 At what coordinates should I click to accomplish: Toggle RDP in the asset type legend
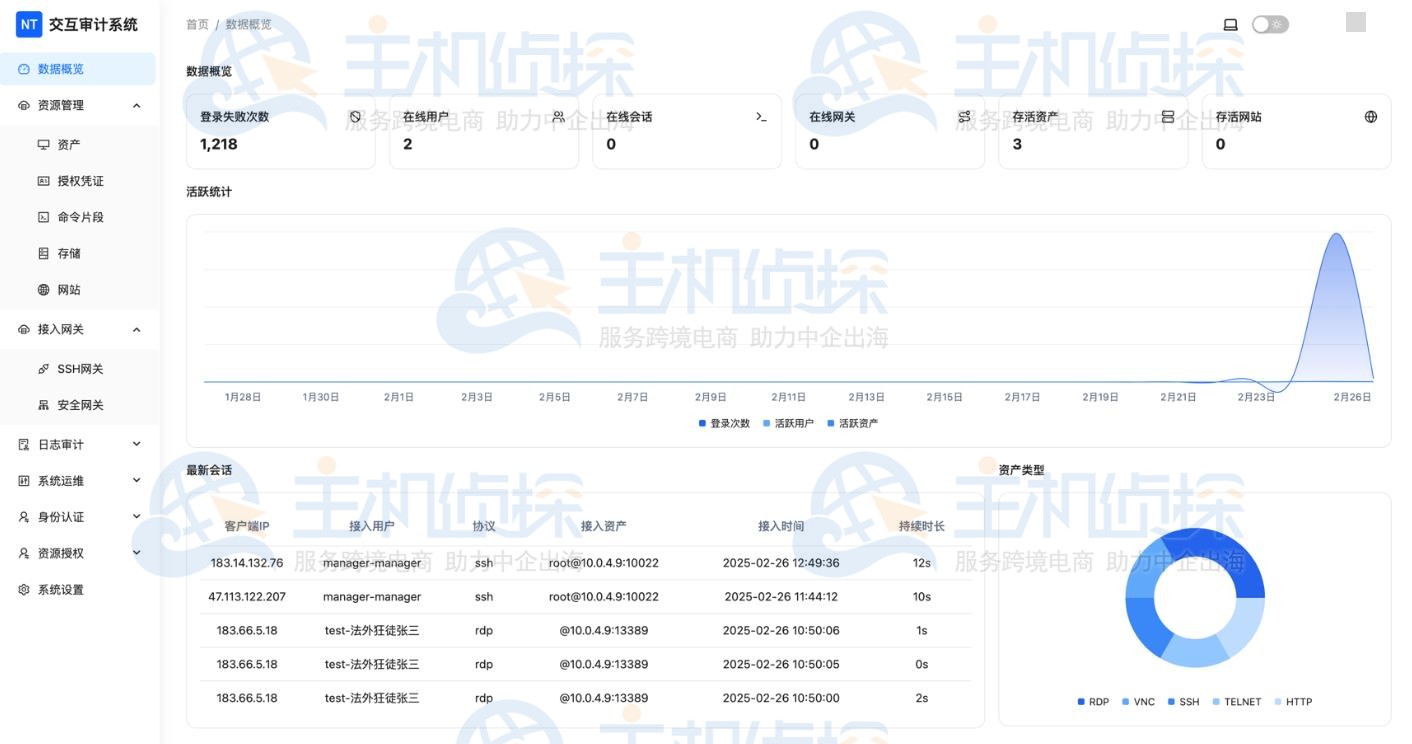click(1093, 702)
